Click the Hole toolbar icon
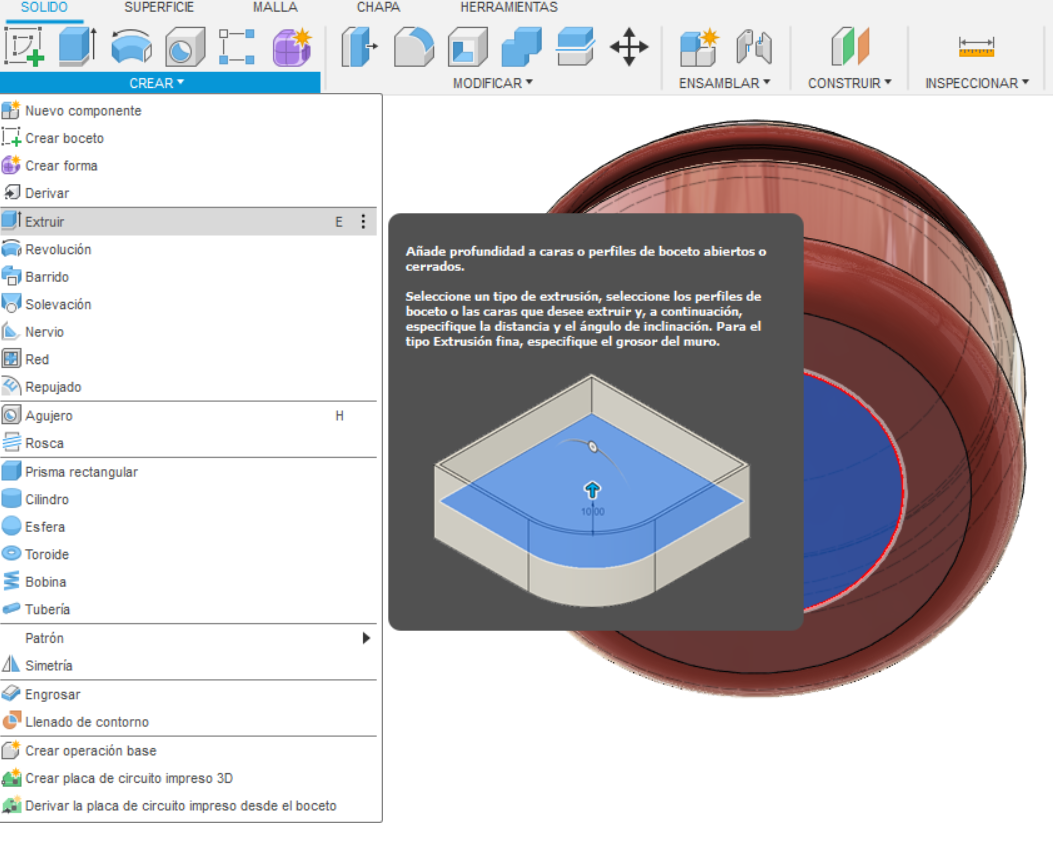Screen dimensions: 1053x847 [185, 46]
